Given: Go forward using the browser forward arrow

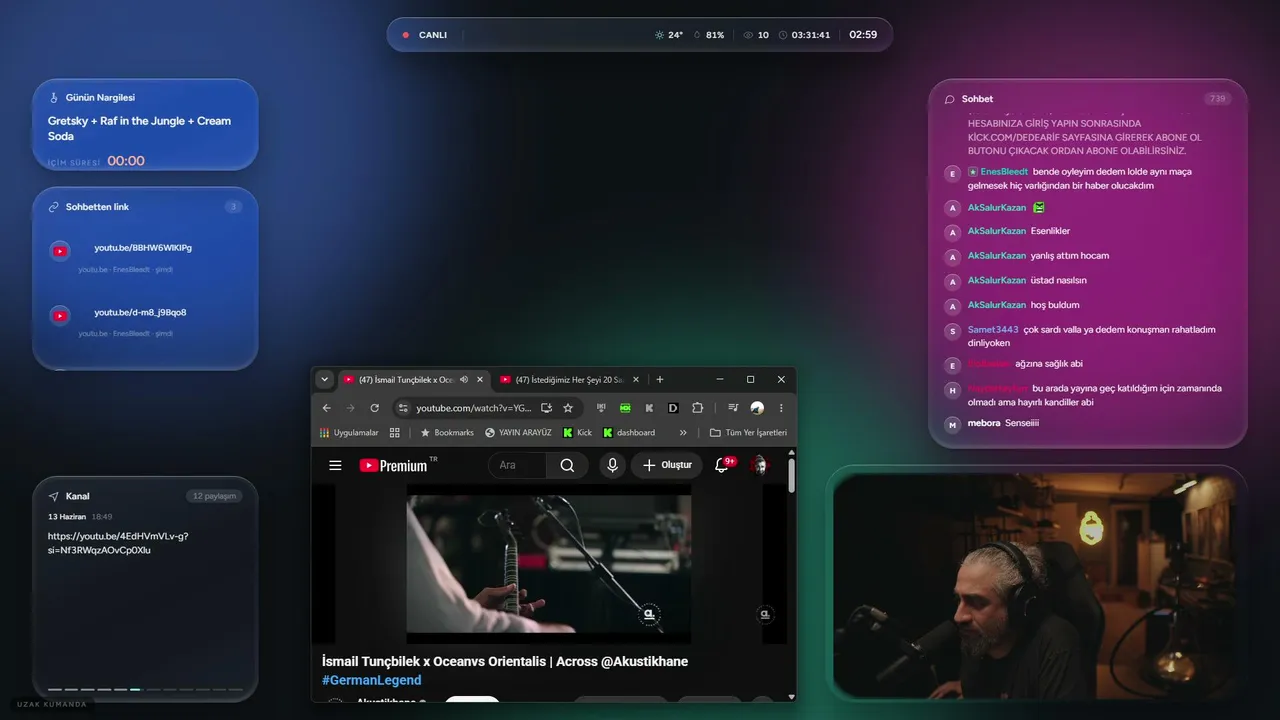Looking at the screenshot, I should click(350, 408).
